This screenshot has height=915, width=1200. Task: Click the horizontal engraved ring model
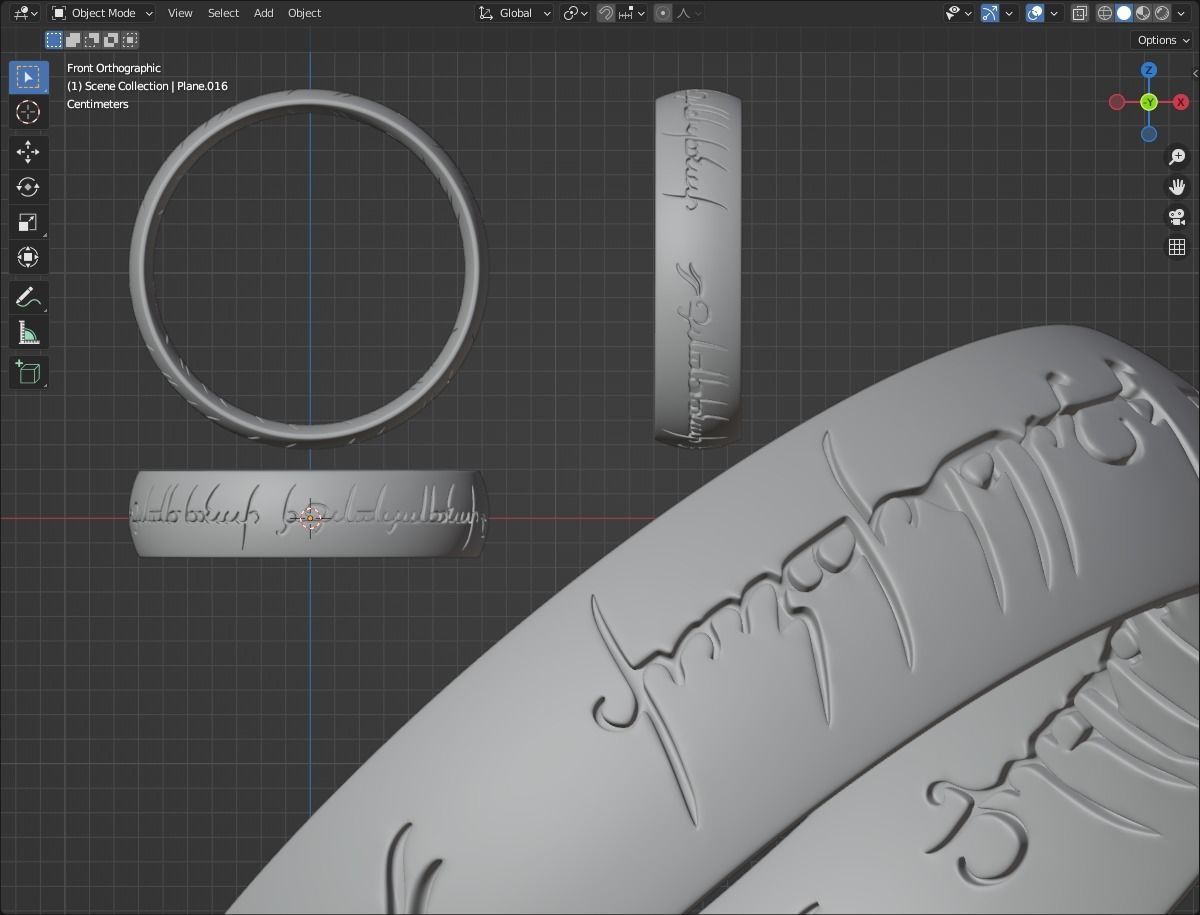tap(309, 512)
